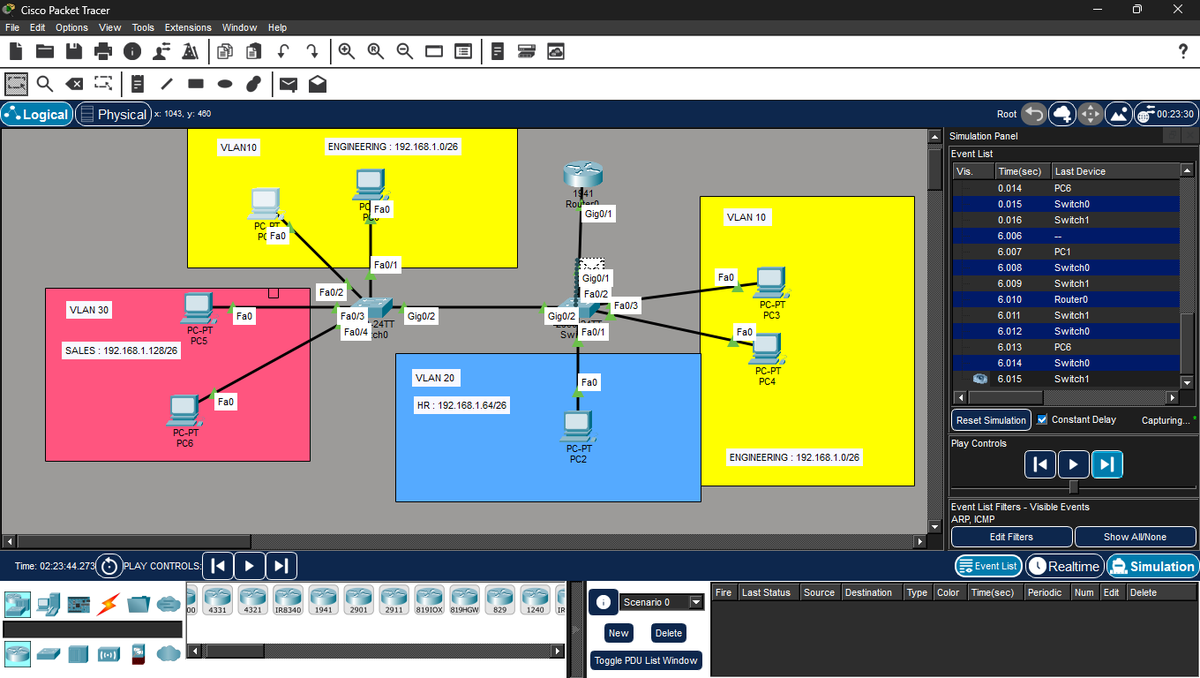Click the Open file folder icon
The width and height of the screenshot is (1200, 678).
(45, 51)
